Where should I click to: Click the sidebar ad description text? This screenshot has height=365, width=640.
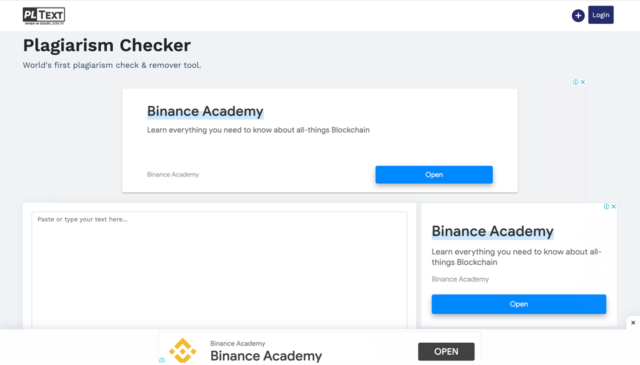coord(516,257)
